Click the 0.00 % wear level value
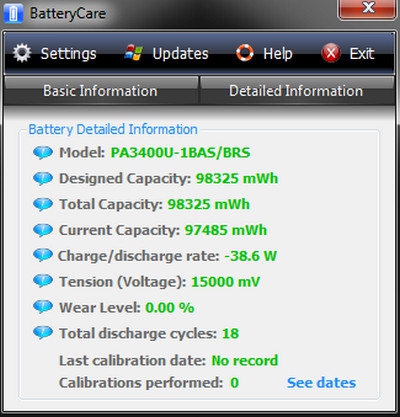The width and height of the screenshot is (400, 417). click(x=170, y=308)
